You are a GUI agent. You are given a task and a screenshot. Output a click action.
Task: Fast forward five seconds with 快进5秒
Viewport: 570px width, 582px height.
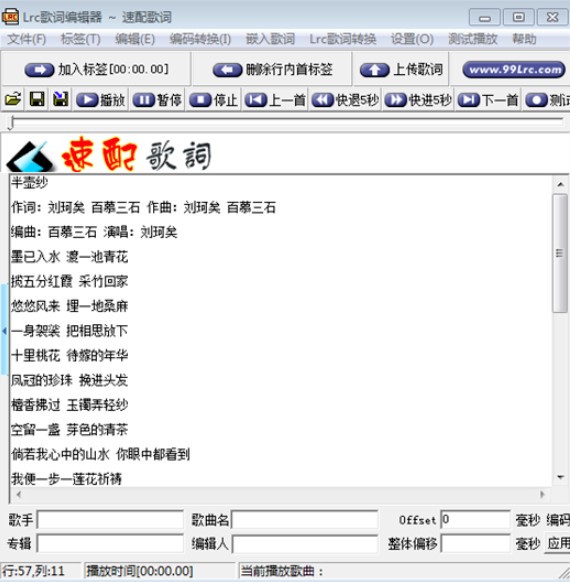pos(418,100)
